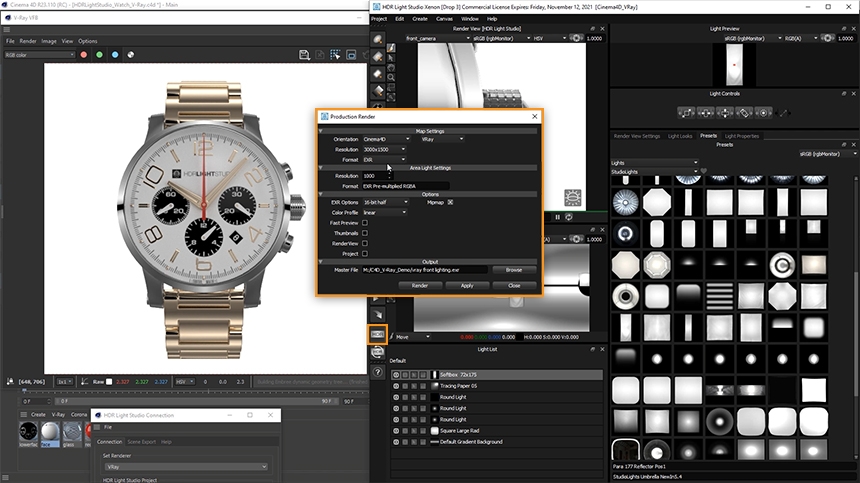This screenshot has height=483, width=860.
Task: Click the Master File path field
Action: pyautogui.click(x=424, y=270)
